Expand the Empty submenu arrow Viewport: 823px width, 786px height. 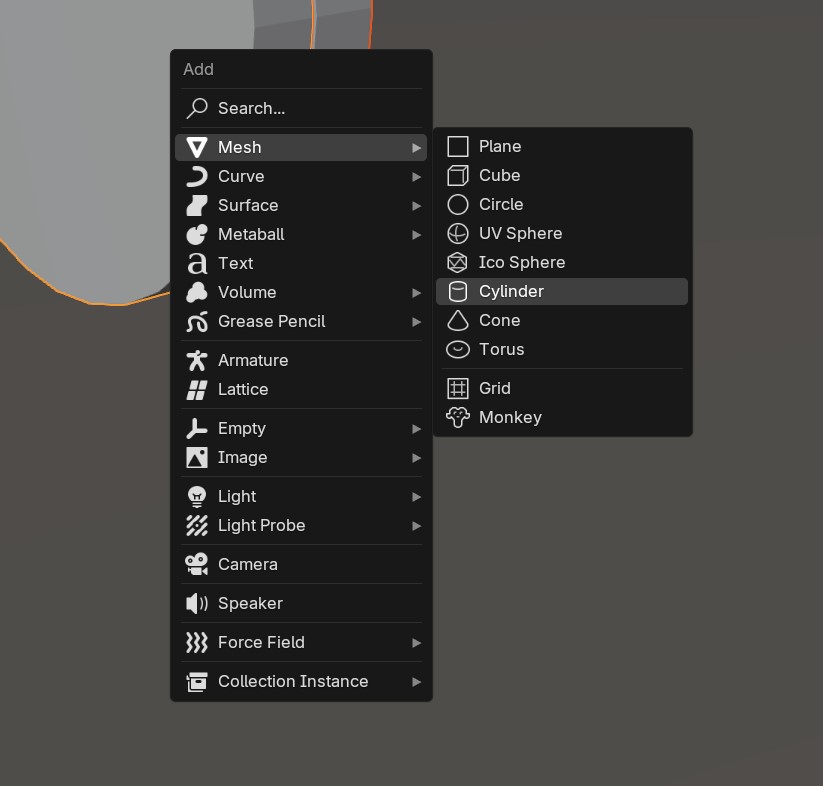coord(416,429)
